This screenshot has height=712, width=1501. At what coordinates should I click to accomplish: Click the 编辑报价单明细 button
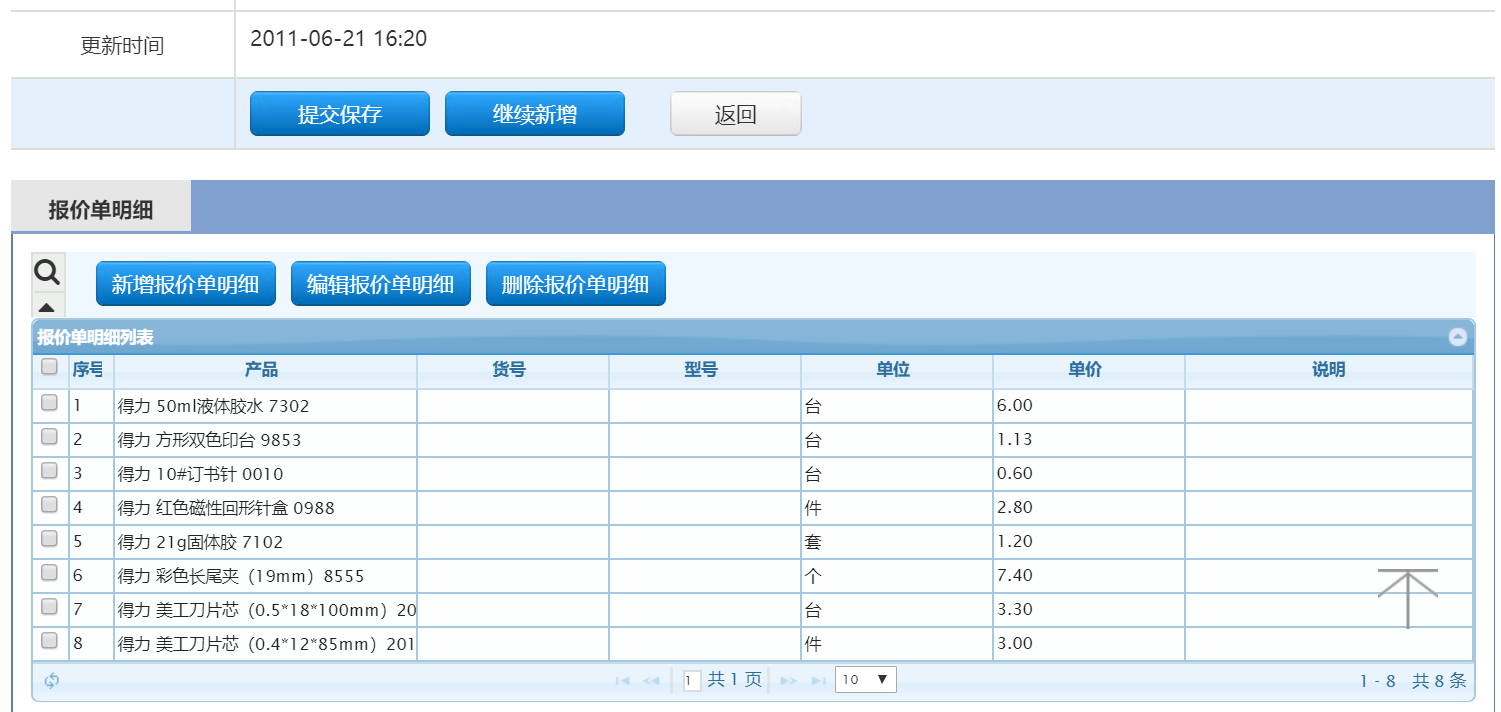point(381,285)
